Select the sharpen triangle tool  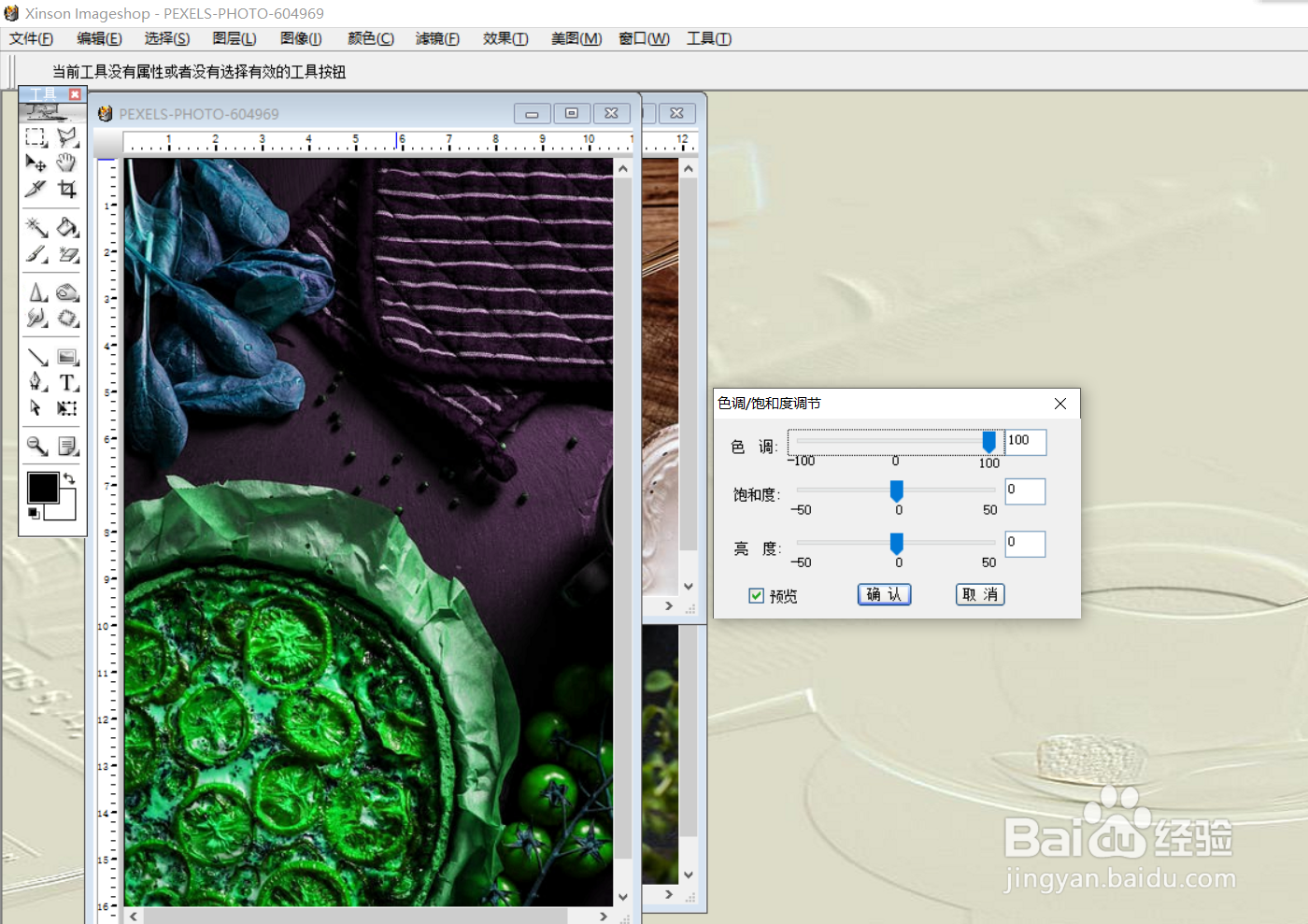point(36,292)
